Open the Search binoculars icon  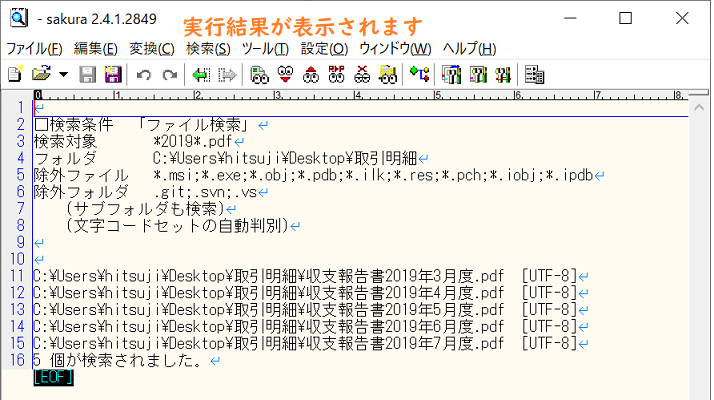260,74
